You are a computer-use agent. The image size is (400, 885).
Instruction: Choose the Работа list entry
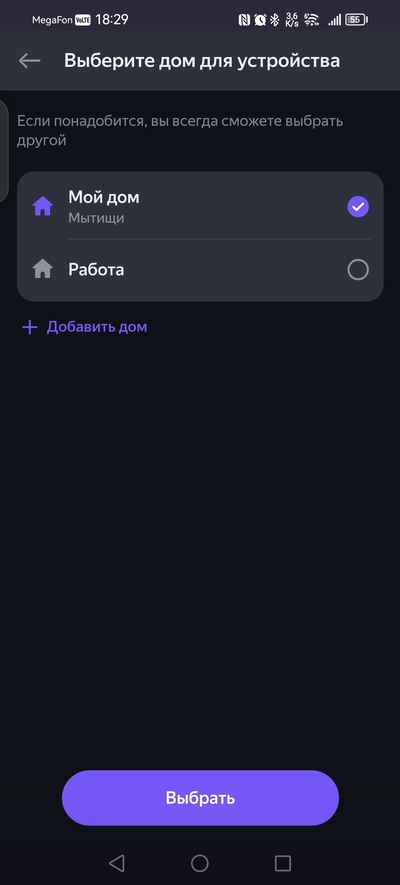pos(200,270)
